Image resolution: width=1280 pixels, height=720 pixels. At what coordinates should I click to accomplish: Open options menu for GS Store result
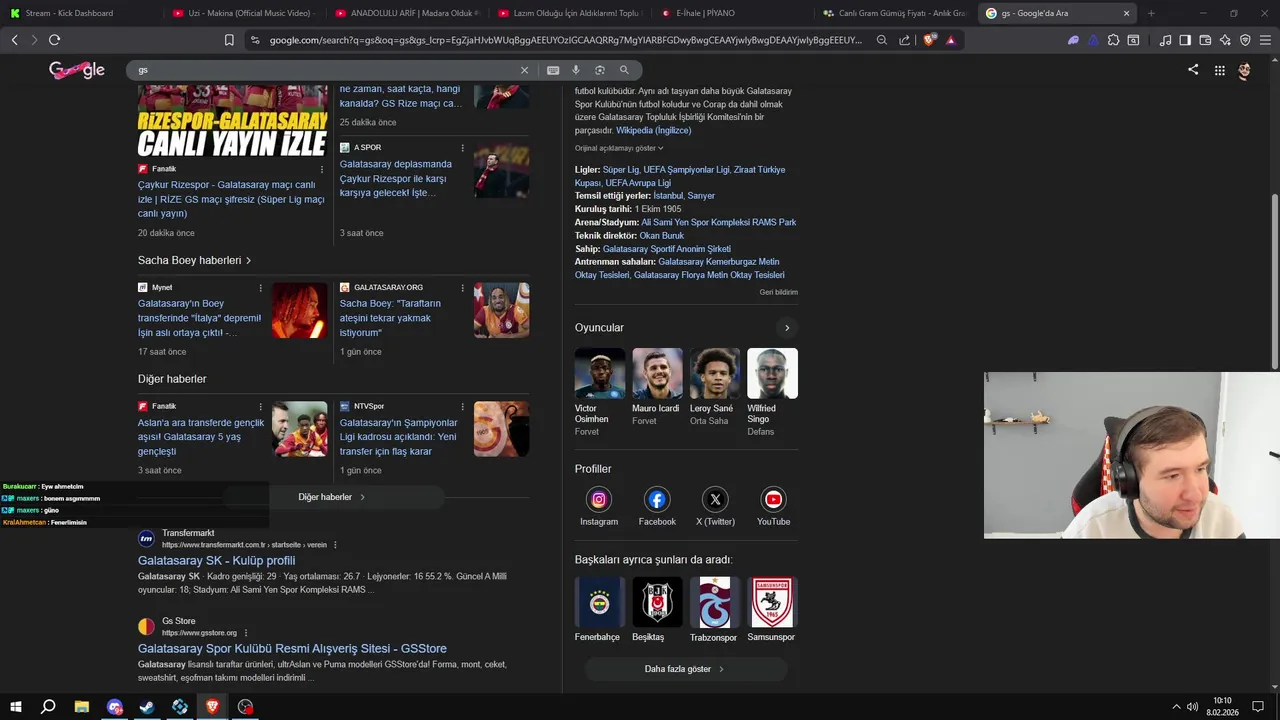tap(246, 633)
